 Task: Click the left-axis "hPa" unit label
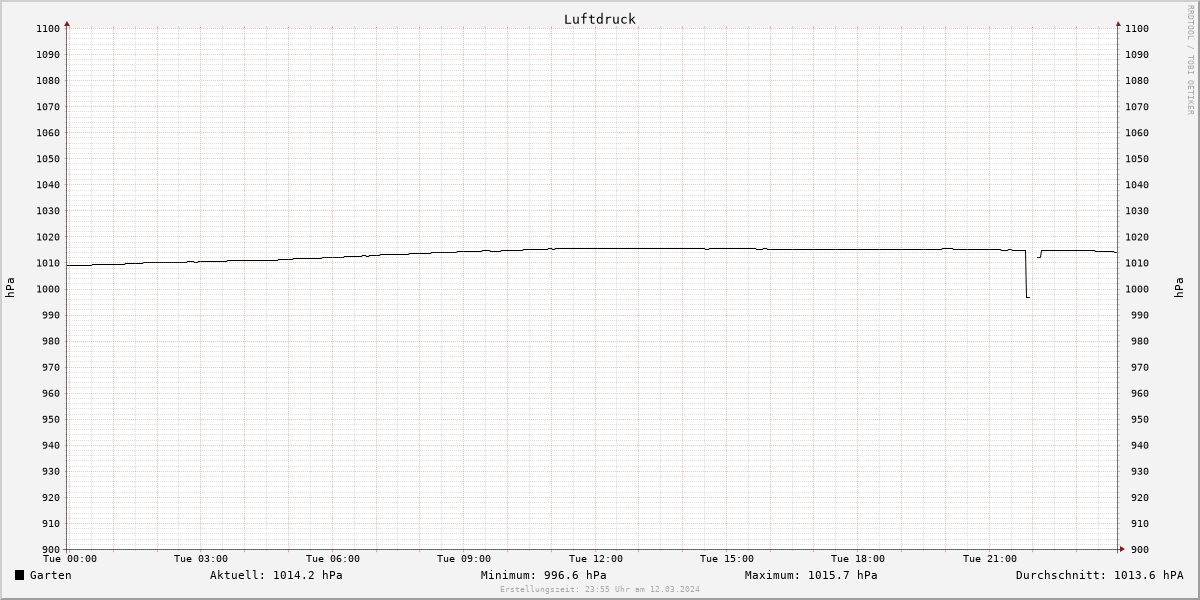(10, 288)
